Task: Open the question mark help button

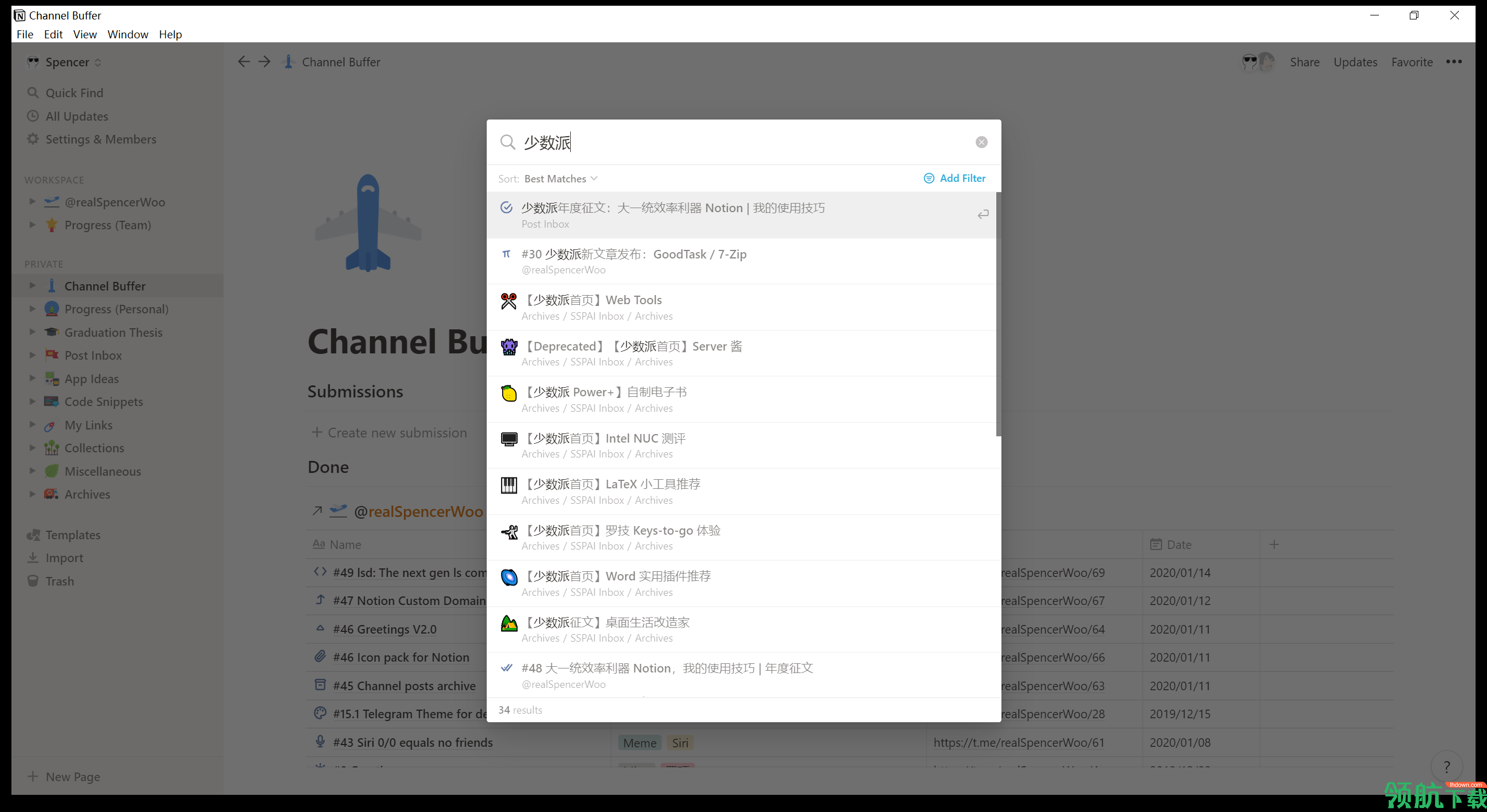Action: pos(1446,766)
